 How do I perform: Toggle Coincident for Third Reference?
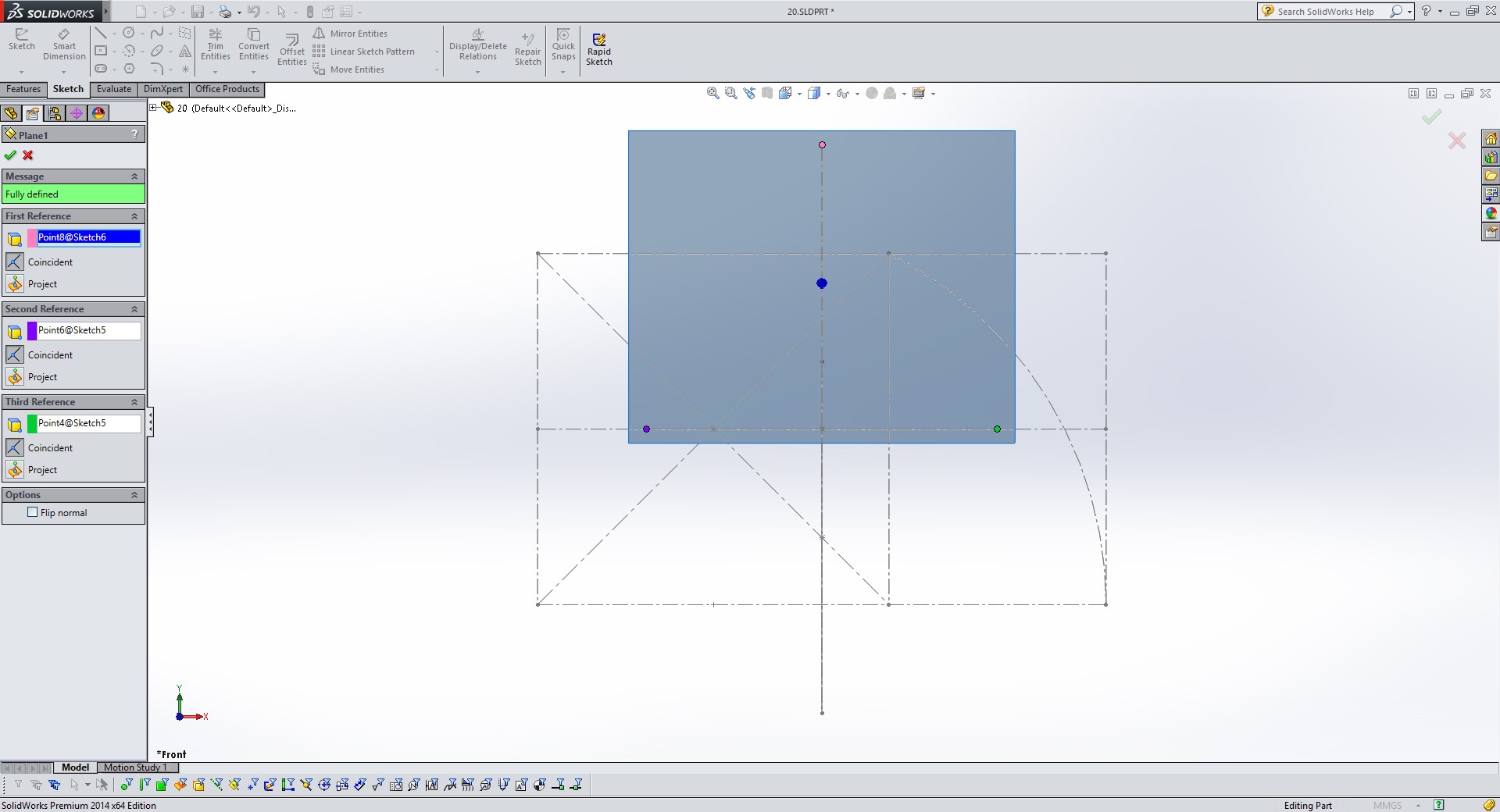pyautogui.click(x=15, y=447)
